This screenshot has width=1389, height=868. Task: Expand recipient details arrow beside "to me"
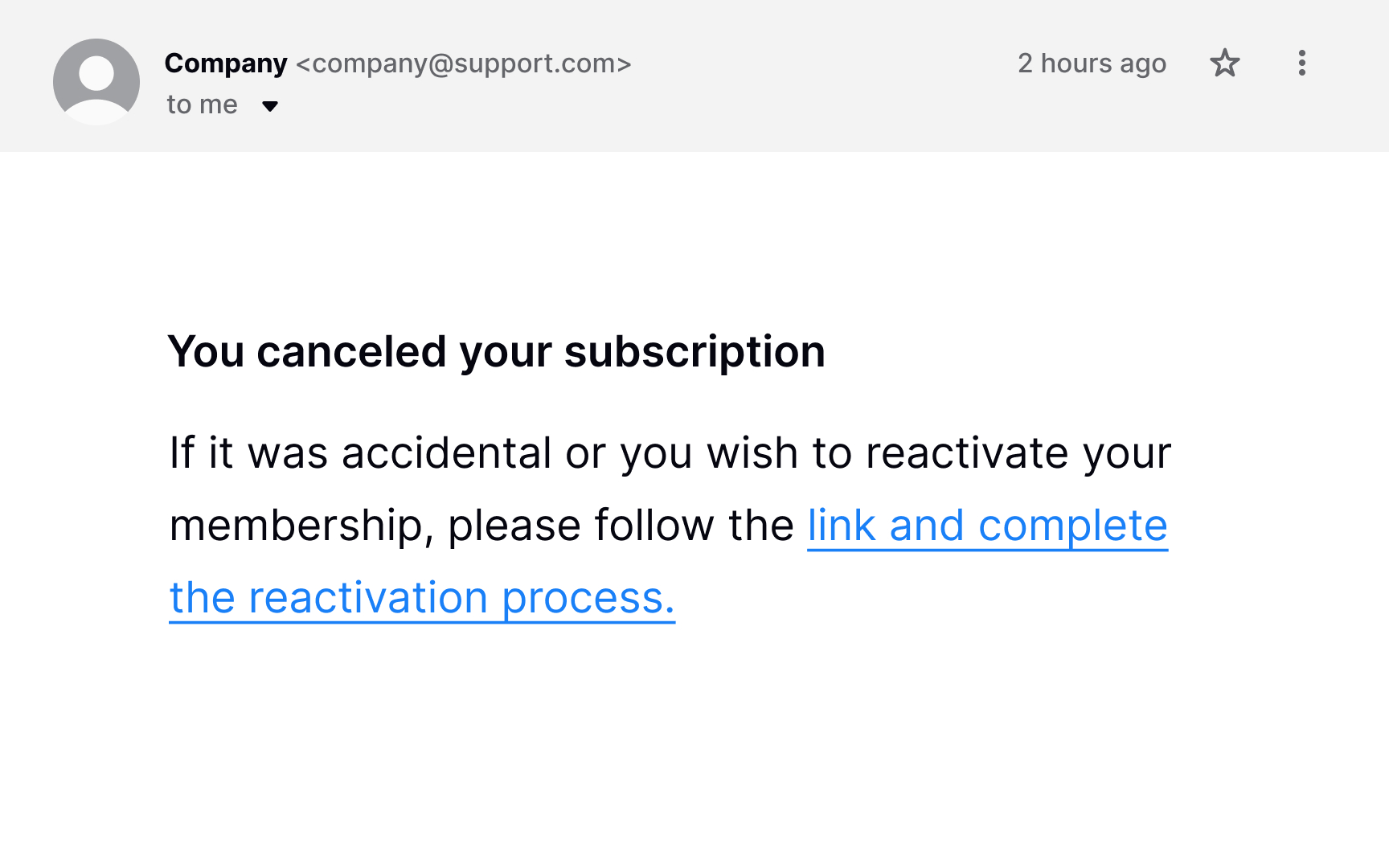pyautogui.click(x=270, y=106)
